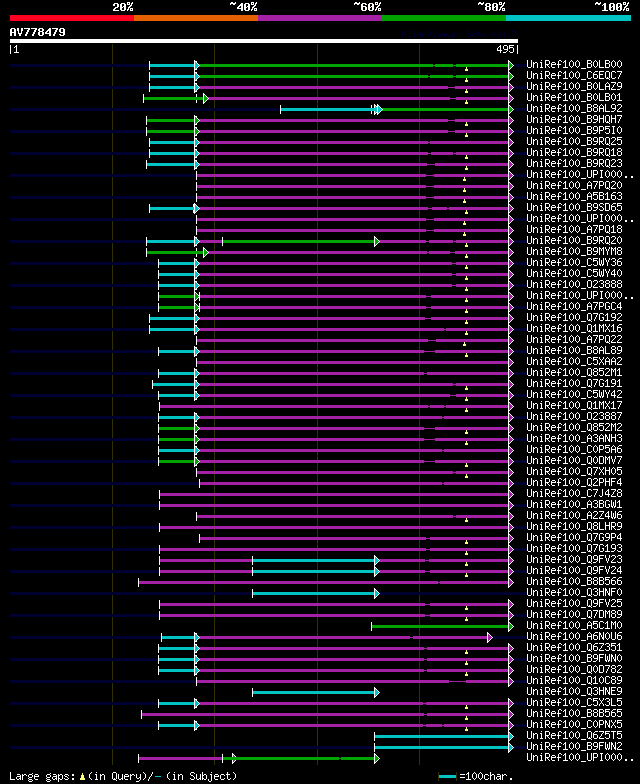Click the orange ~40% identity legend segment
Image resolution: width=640 pixels, height=784 pixels.
coord(196,18)
